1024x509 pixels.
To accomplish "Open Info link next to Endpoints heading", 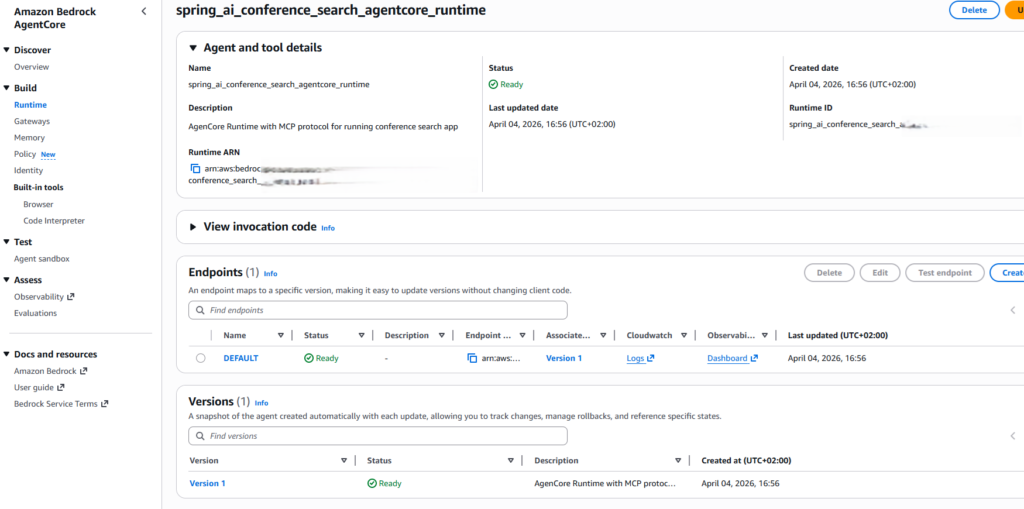I will coord(270,274).
